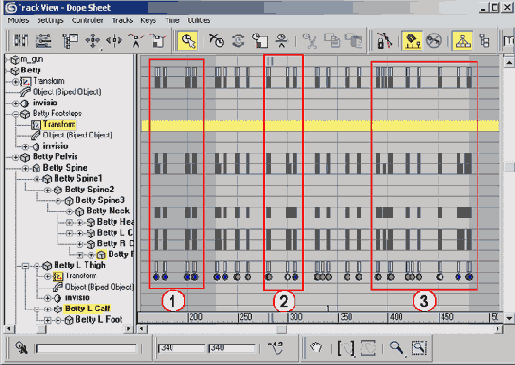
Task: Select the highlighted Transform track
Action: (x=59, y=124)
